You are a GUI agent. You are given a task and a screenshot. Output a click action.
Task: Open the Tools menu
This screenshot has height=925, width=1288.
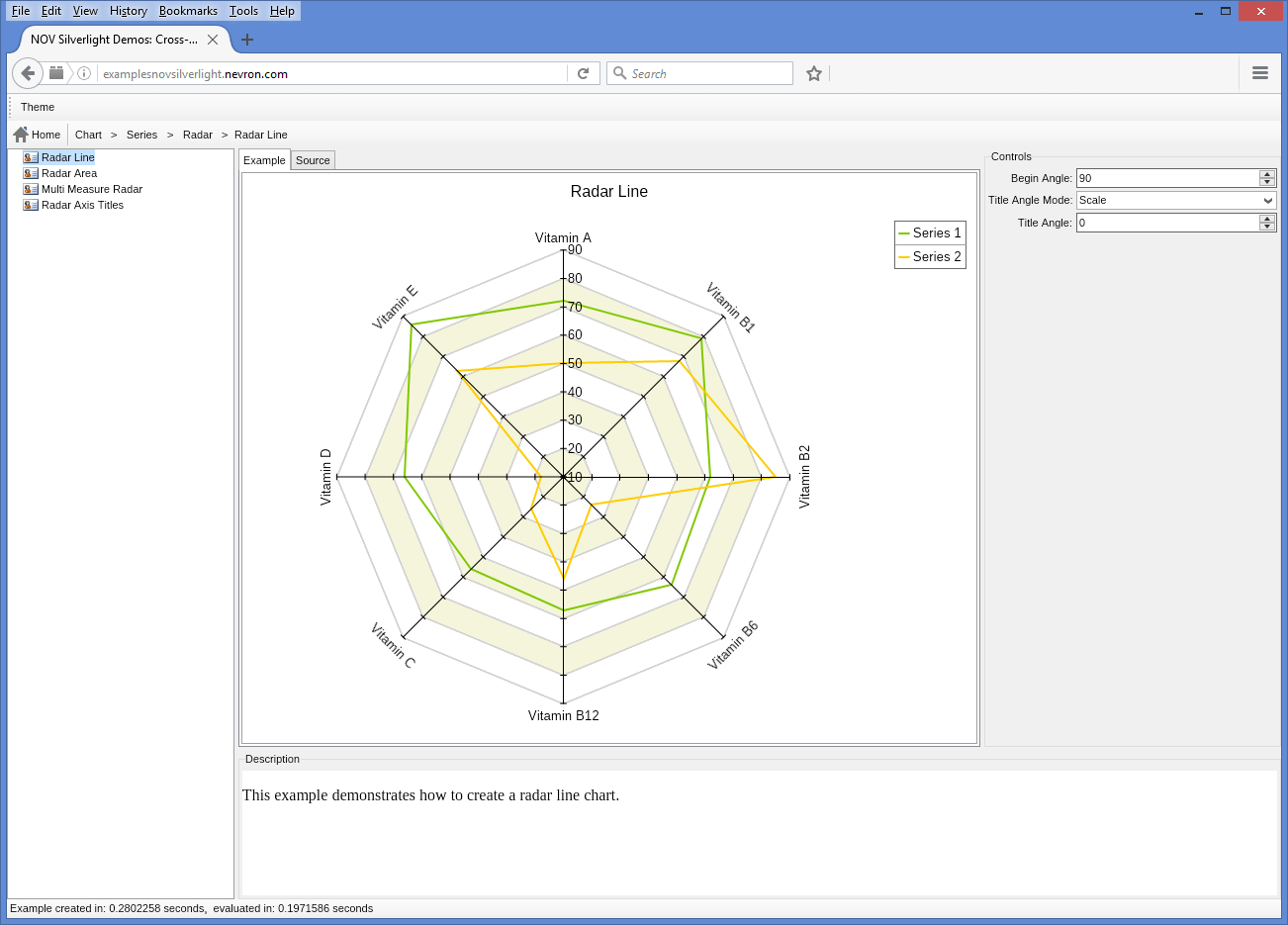click(x=243, y=11)
